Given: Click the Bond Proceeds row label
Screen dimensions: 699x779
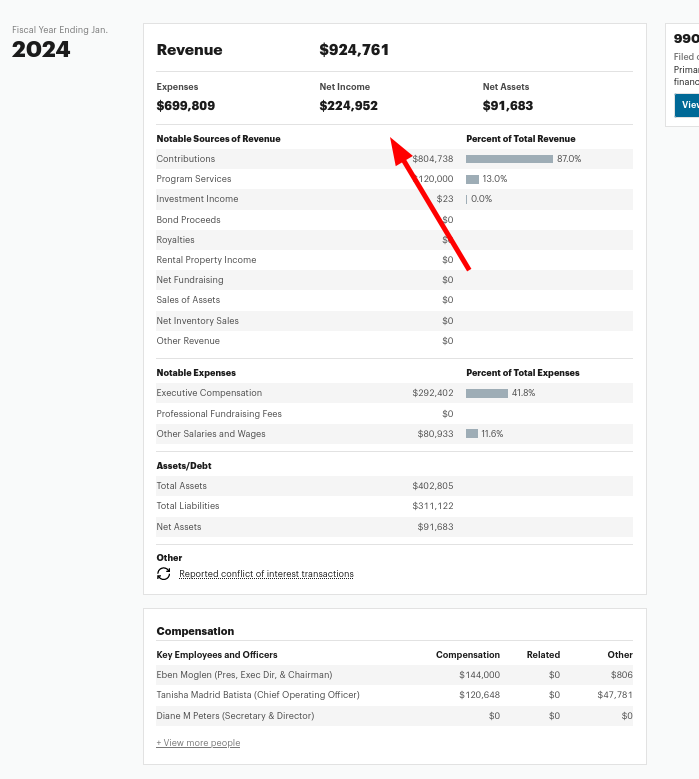Looking at the screenshot, I should 188,220.
